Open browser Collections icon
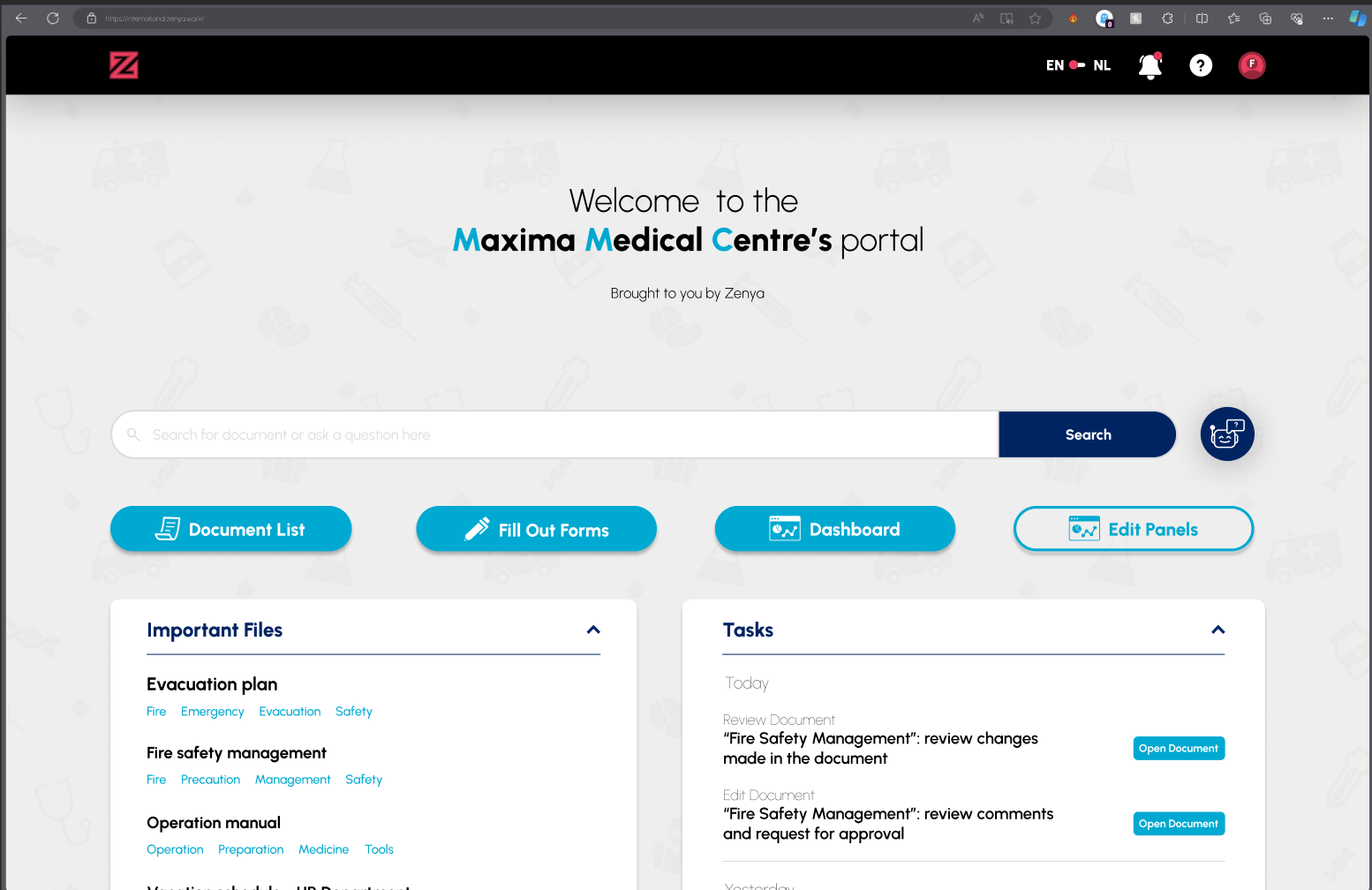Screen dimensions: 1372x890 (1265, 18)
